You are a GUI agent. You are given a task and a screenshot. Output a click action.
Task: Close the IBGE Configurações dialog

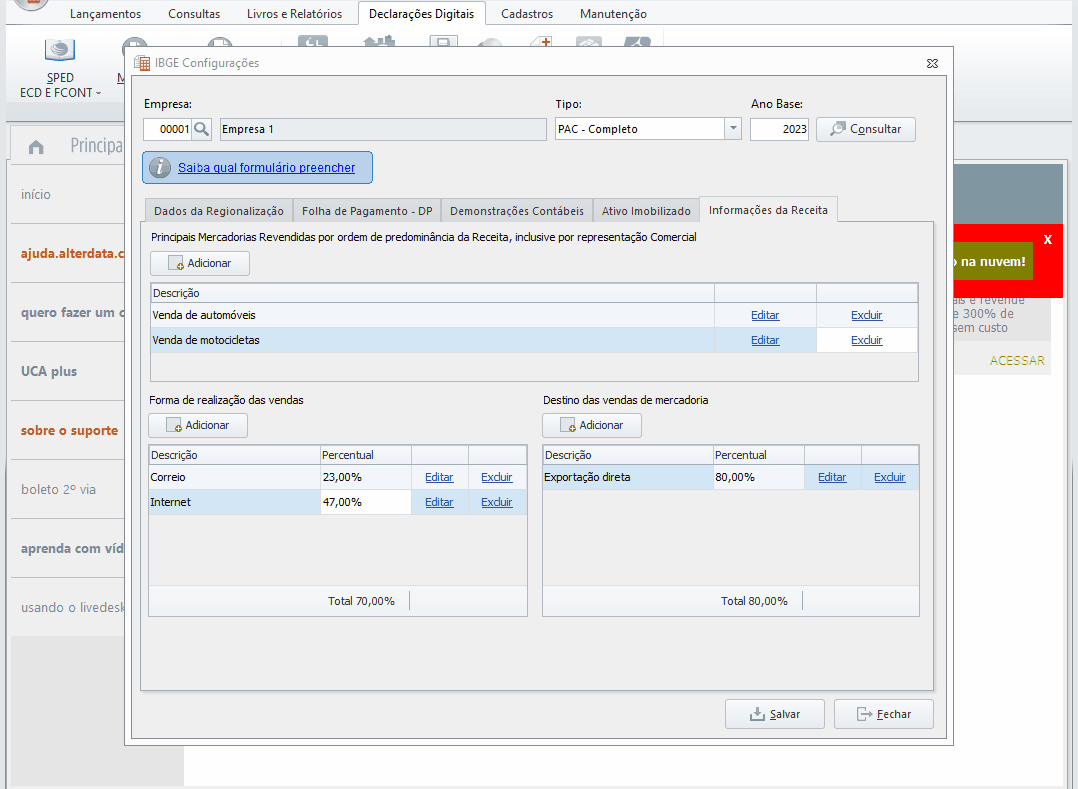932,63
